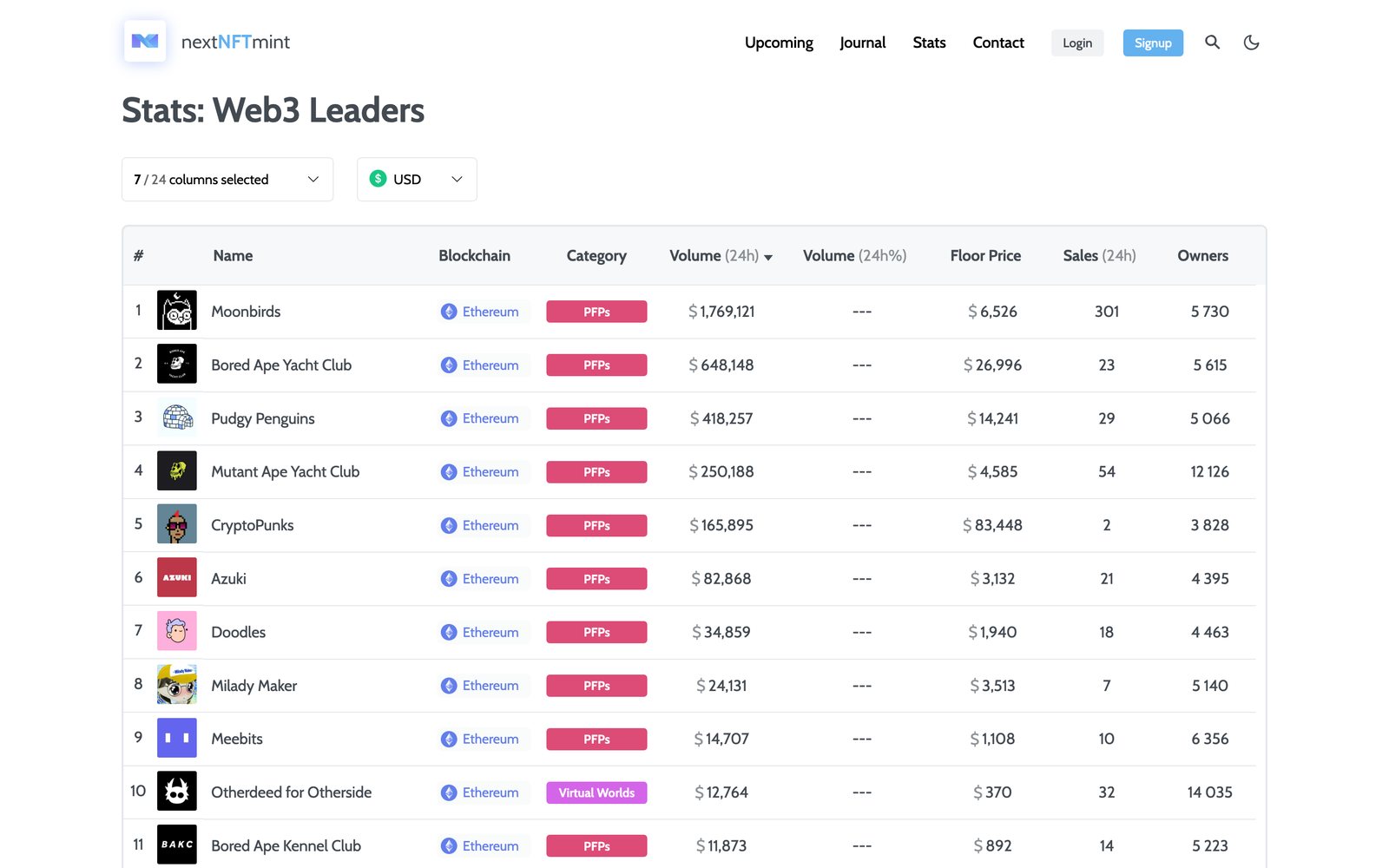Image resolution: width=1389 pixels, height=868 pixels.
Task: Click Virtual Worlds category tag
Action: 596,792
